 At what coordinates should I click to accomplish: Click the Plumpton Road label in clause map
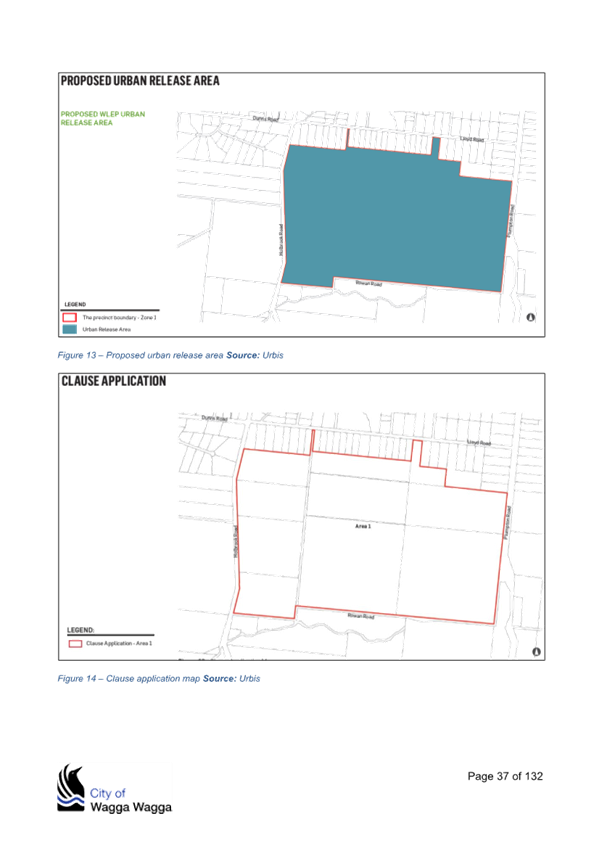pyautogui.click(x=507, y=522)
